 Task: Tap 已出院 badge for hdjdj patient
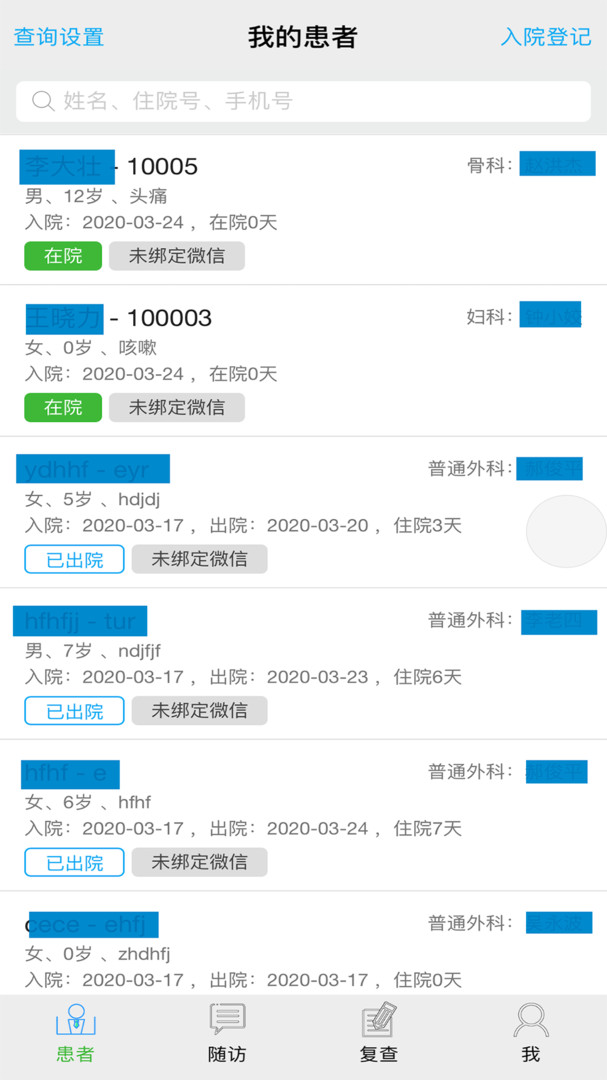coord(74,559)
